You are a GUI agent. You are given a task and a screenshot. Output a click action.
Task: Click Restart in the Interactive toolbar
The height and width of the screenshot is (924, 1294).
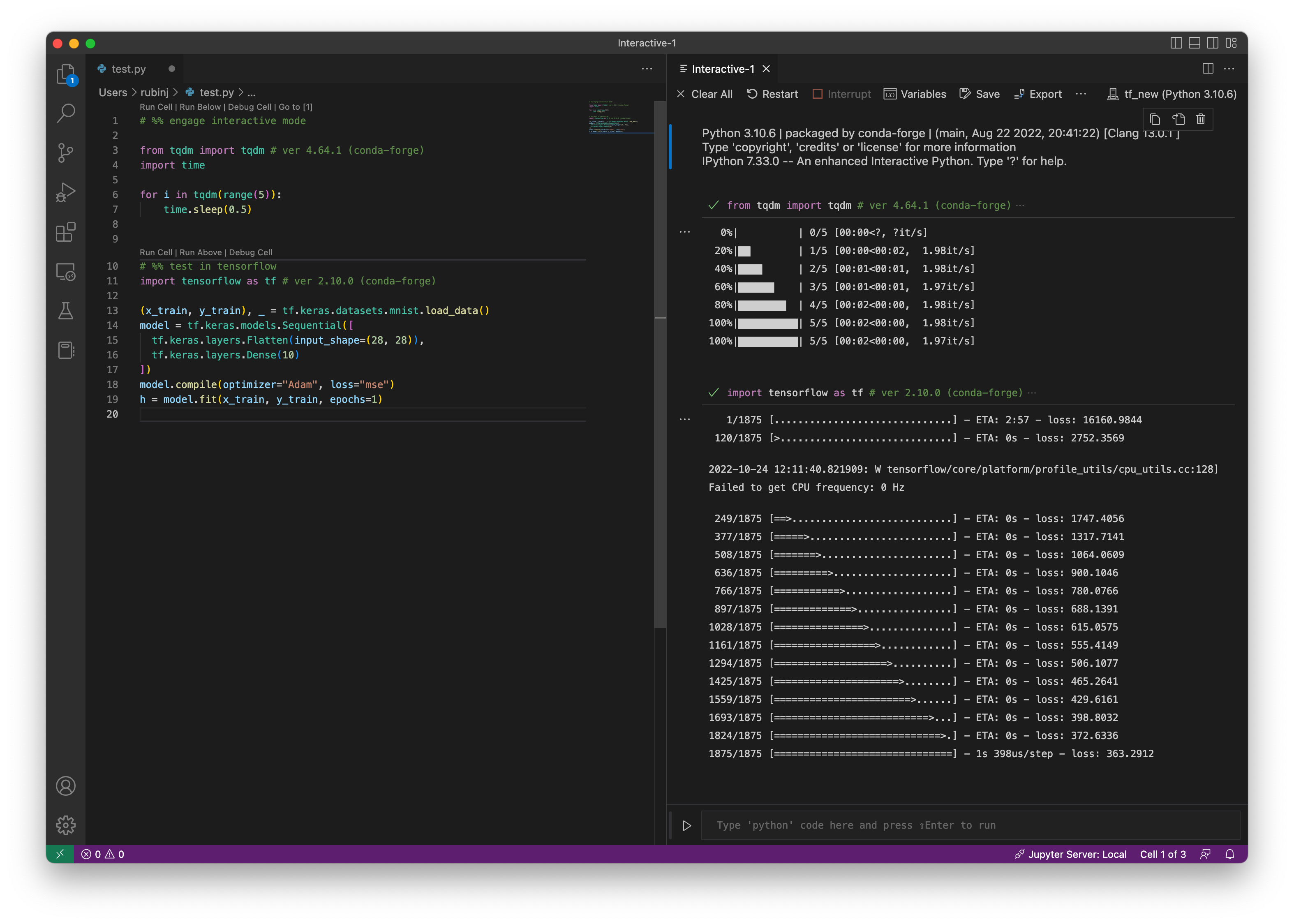point(772,94)
